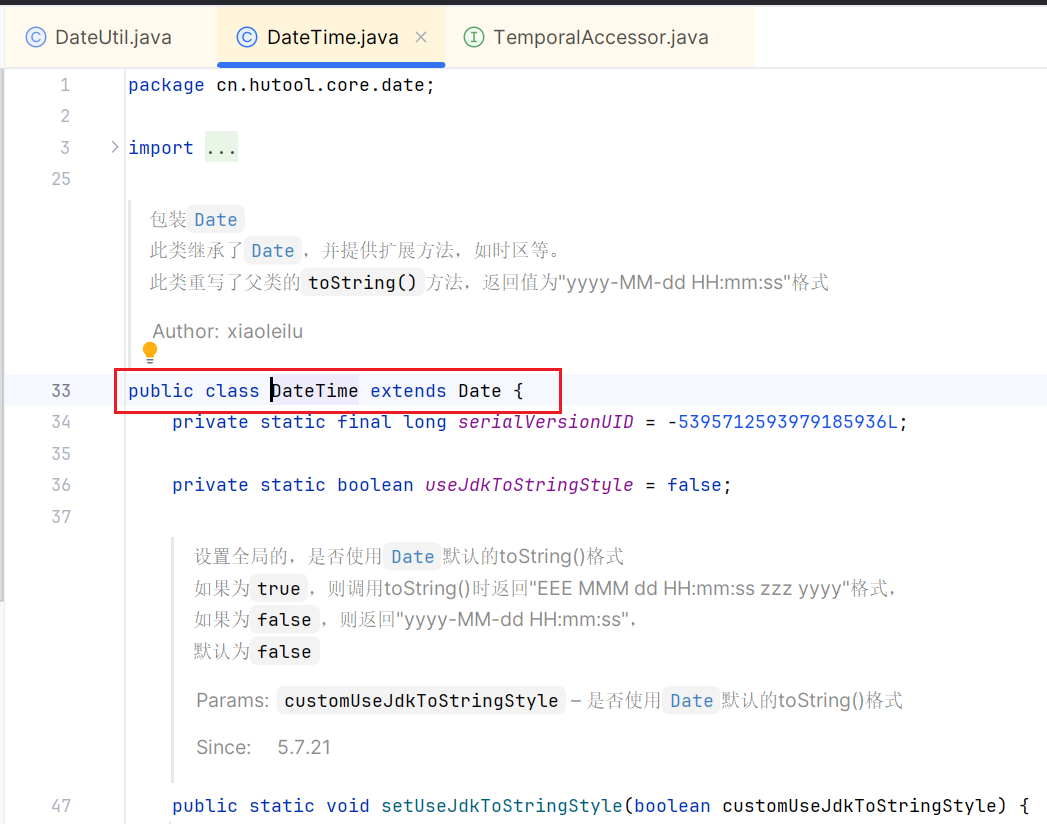Click the toString() reference in the Javadoc
The width and height of the screenshot is (1047, 824).
(x=362, y=282)
